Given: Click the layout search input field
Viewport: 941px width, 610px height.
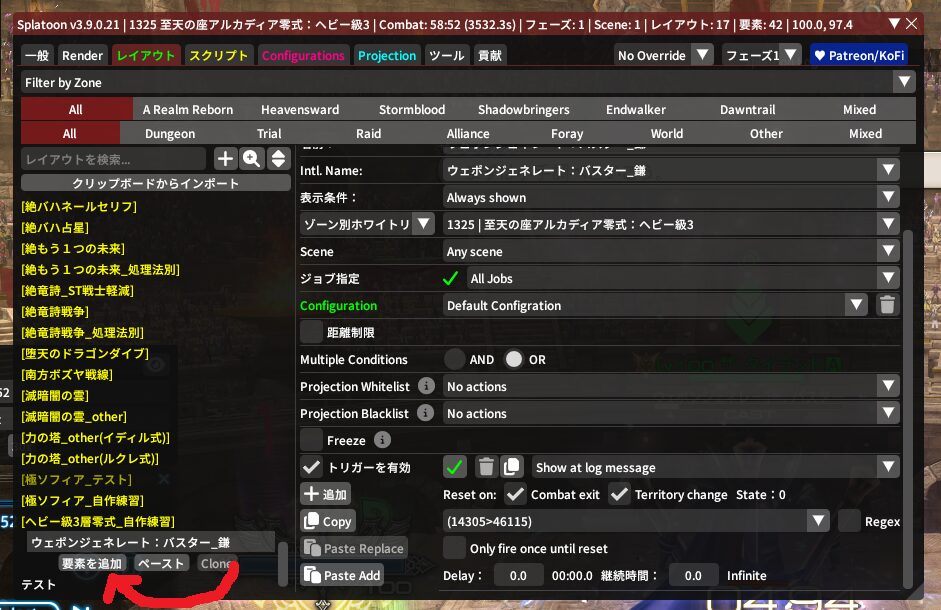Looking at the screenshot, I should [113, 158].
